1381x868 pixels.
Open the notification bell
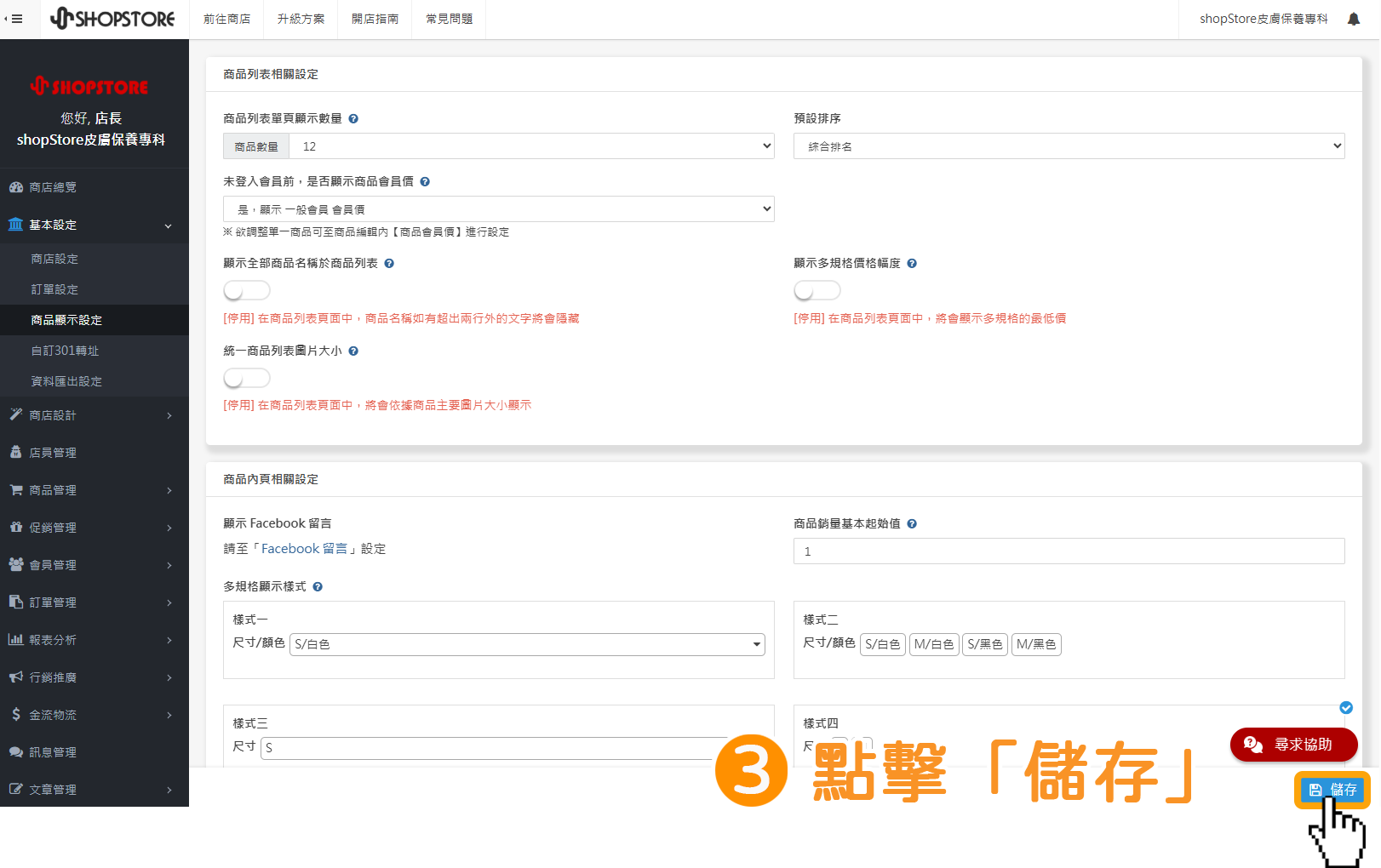(x=1354, y=17)
